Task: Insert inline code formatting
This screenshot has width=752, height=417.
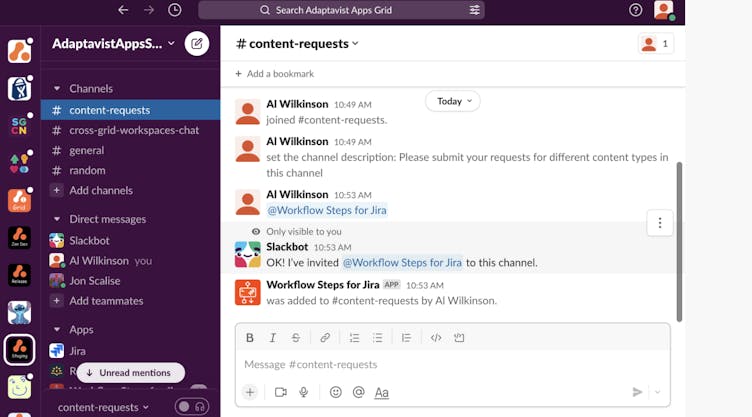Action: coord(436,338)
